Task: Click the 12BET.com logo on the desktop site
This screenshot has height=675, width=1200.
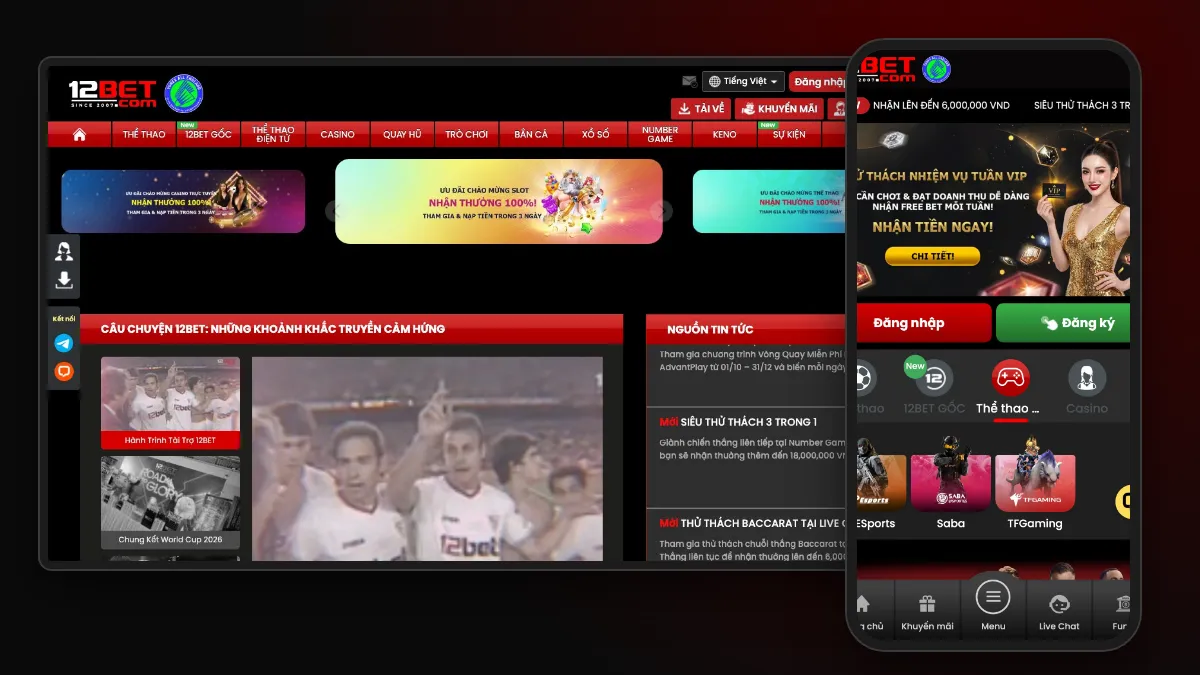Action: [x=113, y=94]
